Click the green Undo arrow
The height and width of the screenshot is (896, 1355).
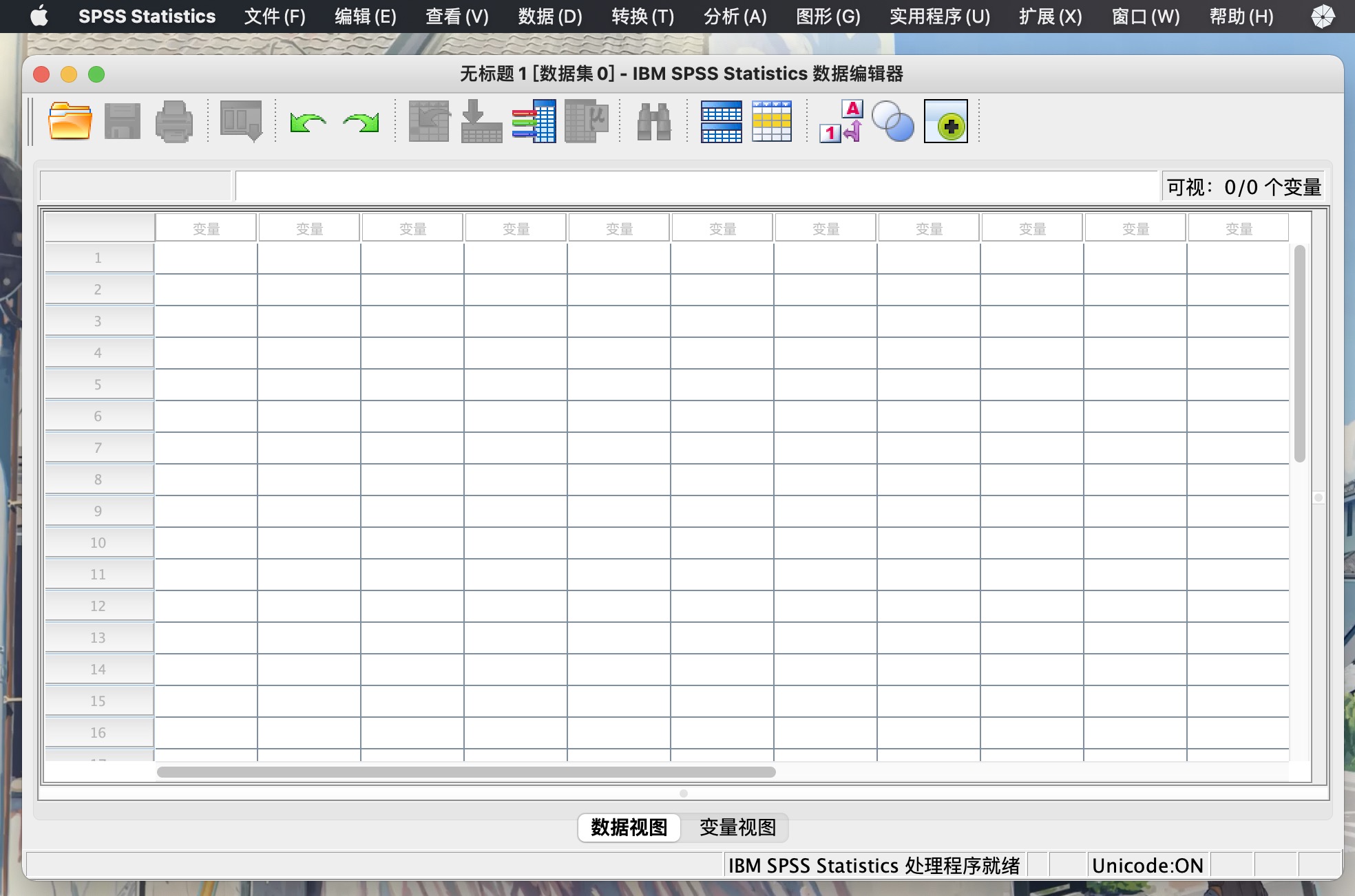point(308,122)
